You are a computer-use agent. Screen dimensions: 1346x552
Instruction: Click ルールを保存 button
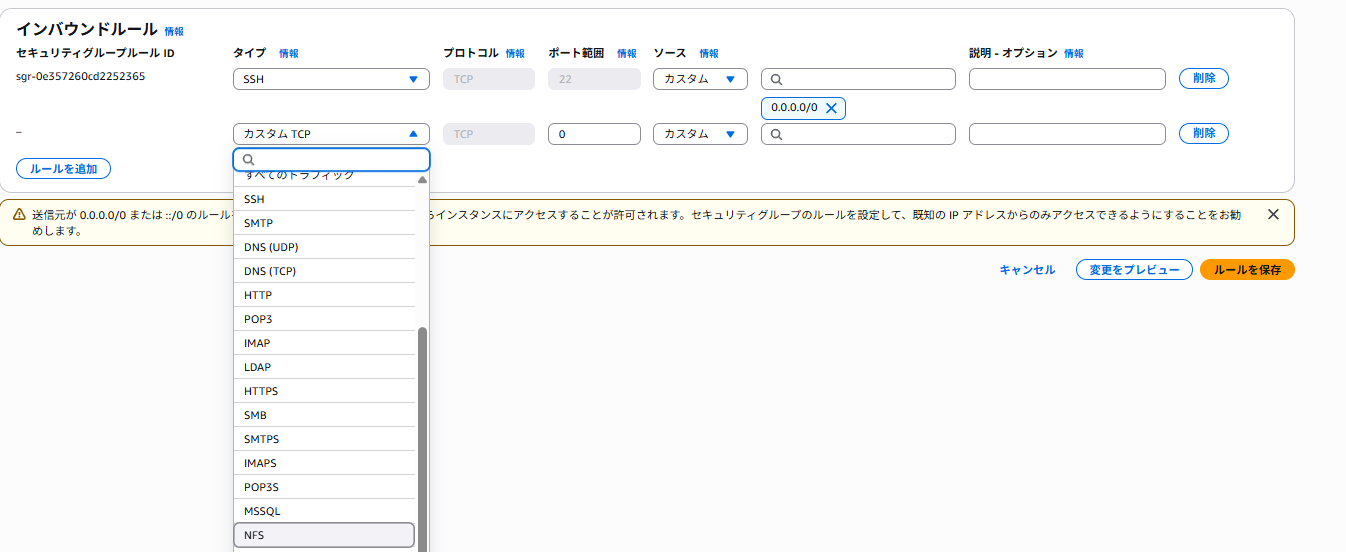1247,270
